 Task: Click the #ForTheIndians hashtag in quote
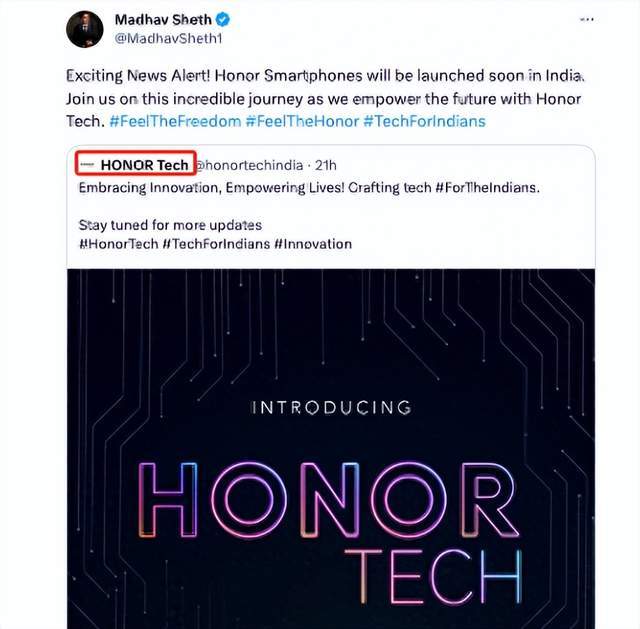coord(488,188)
